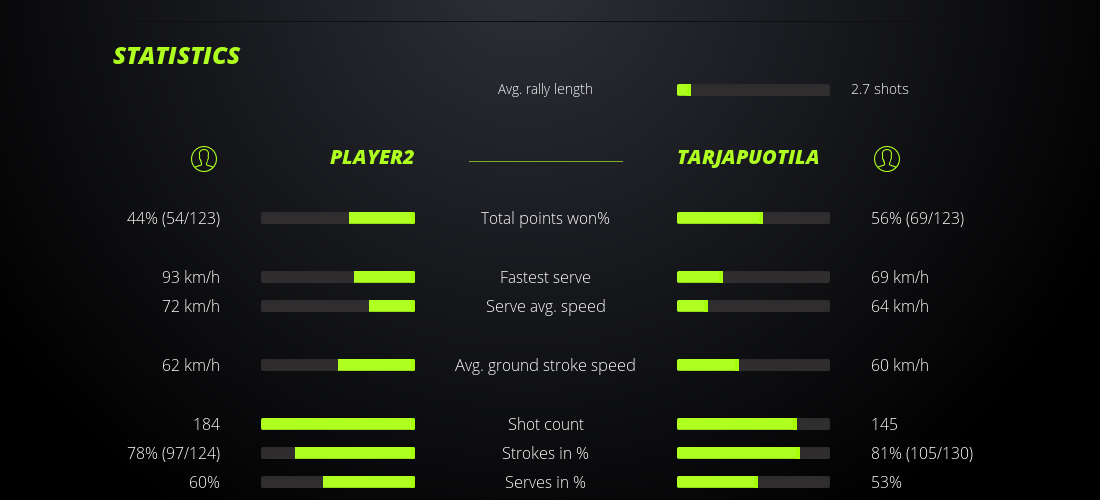
Task: Click PLAYER2's profile avatar icon
Action: [203, 158]
